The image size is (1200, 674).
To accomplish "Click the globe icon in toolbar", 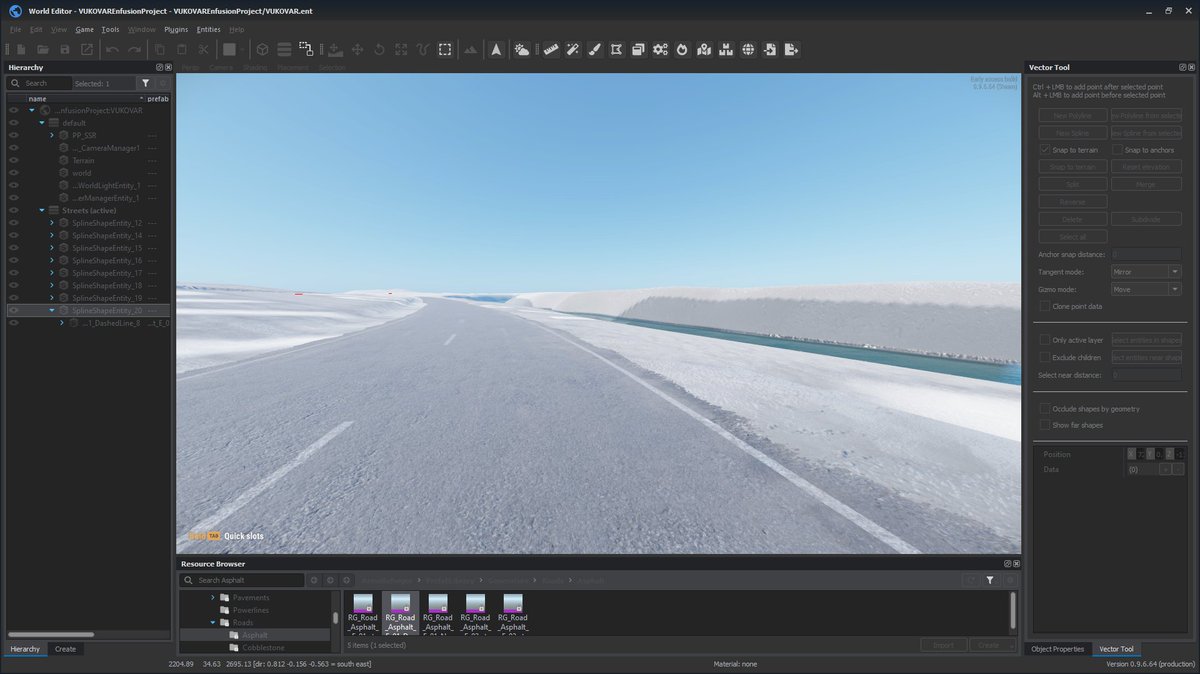I will pos(748,49).
